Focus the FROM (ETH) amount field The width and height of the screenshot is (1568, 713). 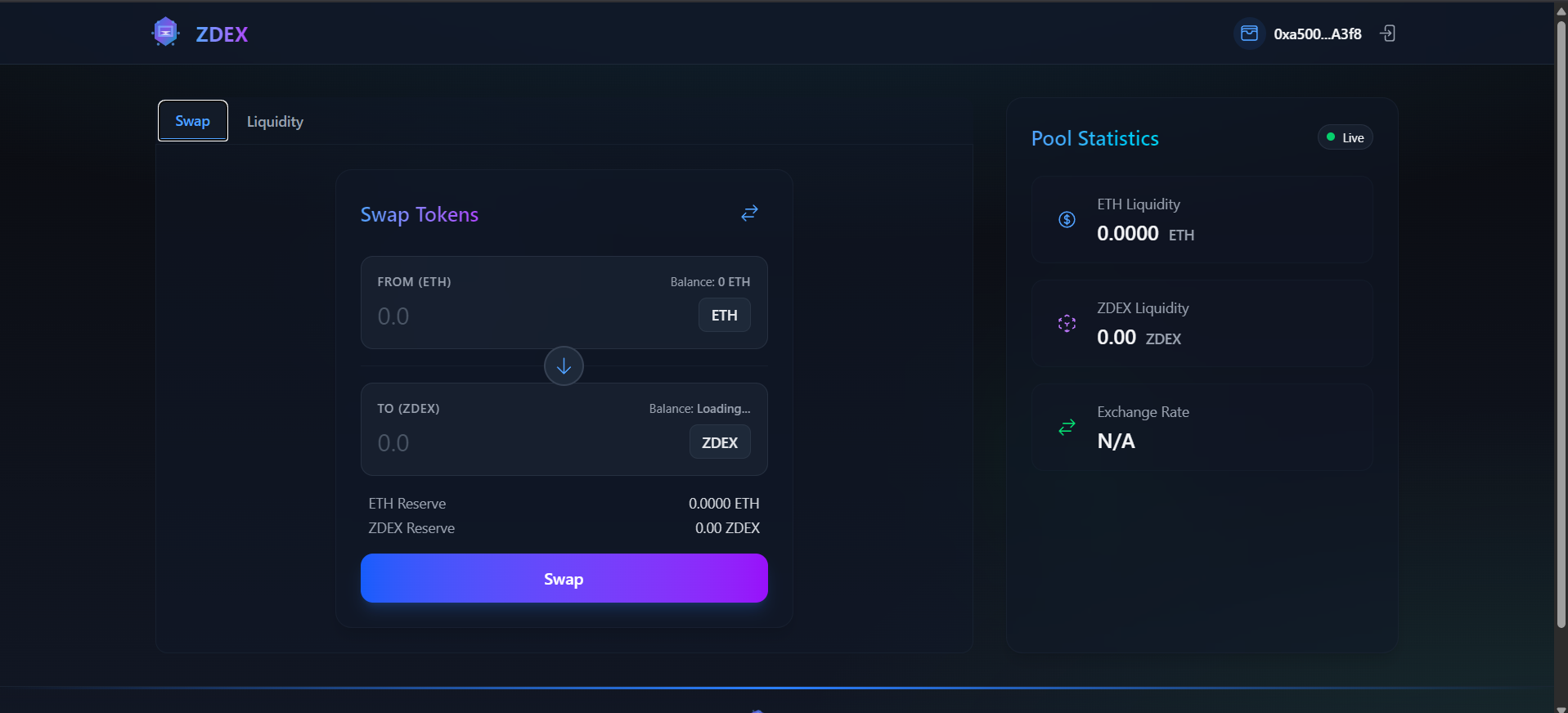pyautogui.click(x=532, y=316)
